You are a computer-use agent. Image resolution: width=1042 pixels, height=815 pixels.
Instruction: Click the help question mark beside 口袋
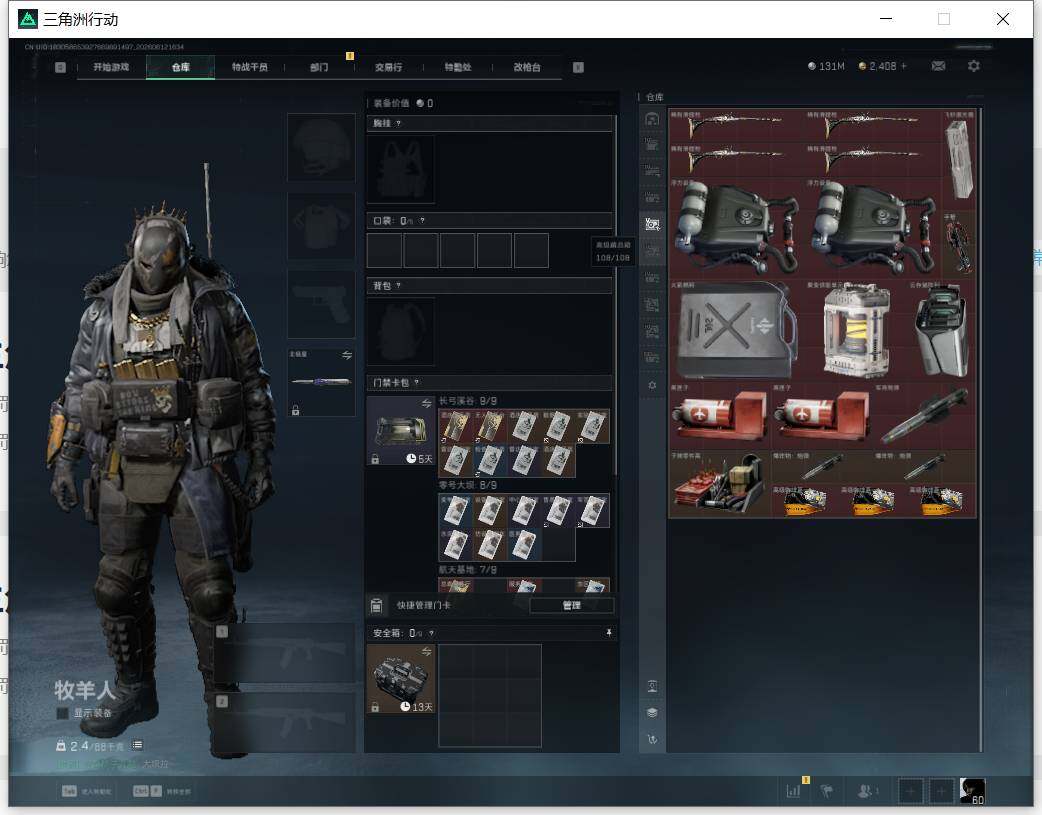point(422,221)
